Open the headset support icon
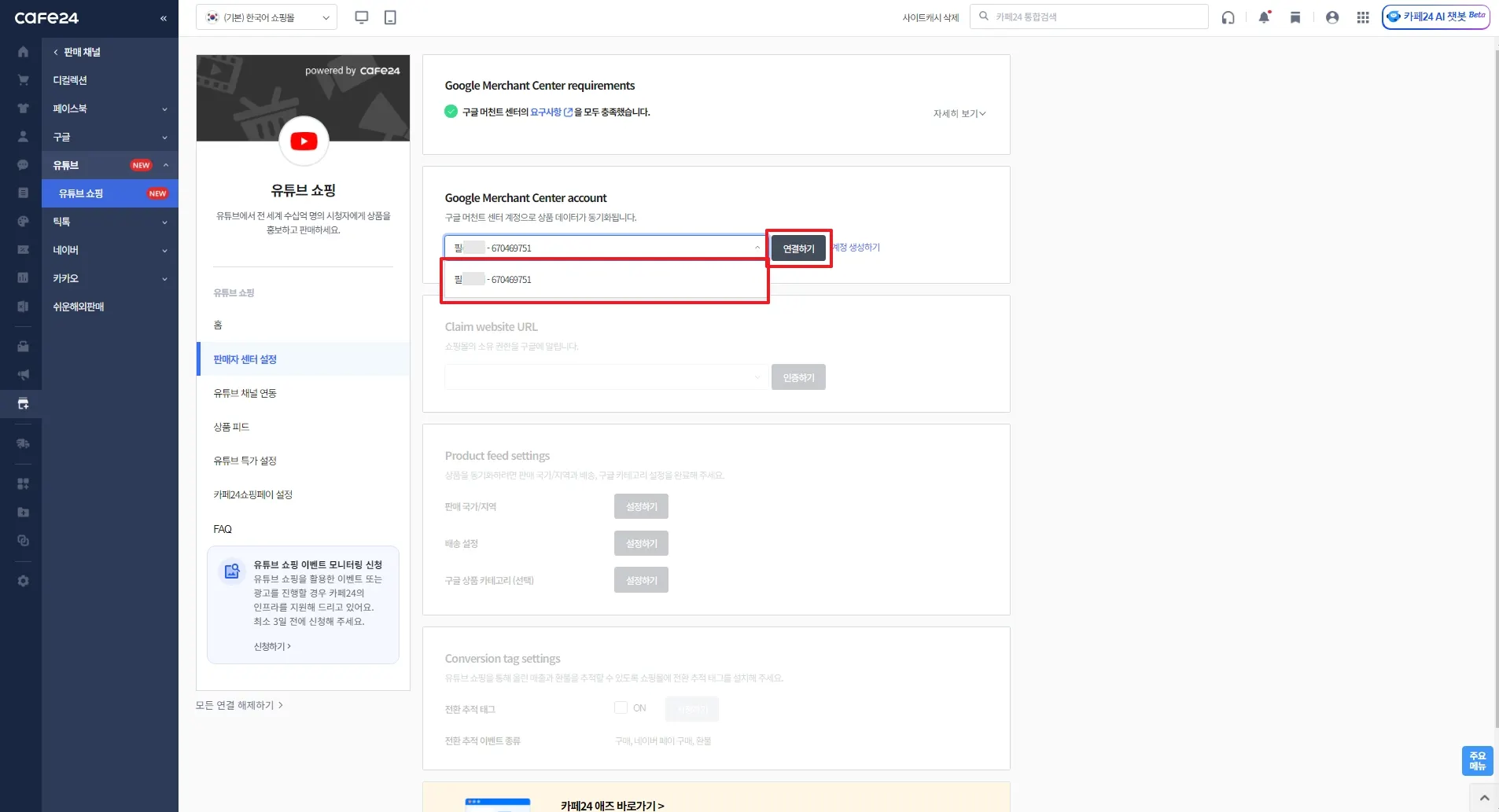 (x=1228, y=17)
